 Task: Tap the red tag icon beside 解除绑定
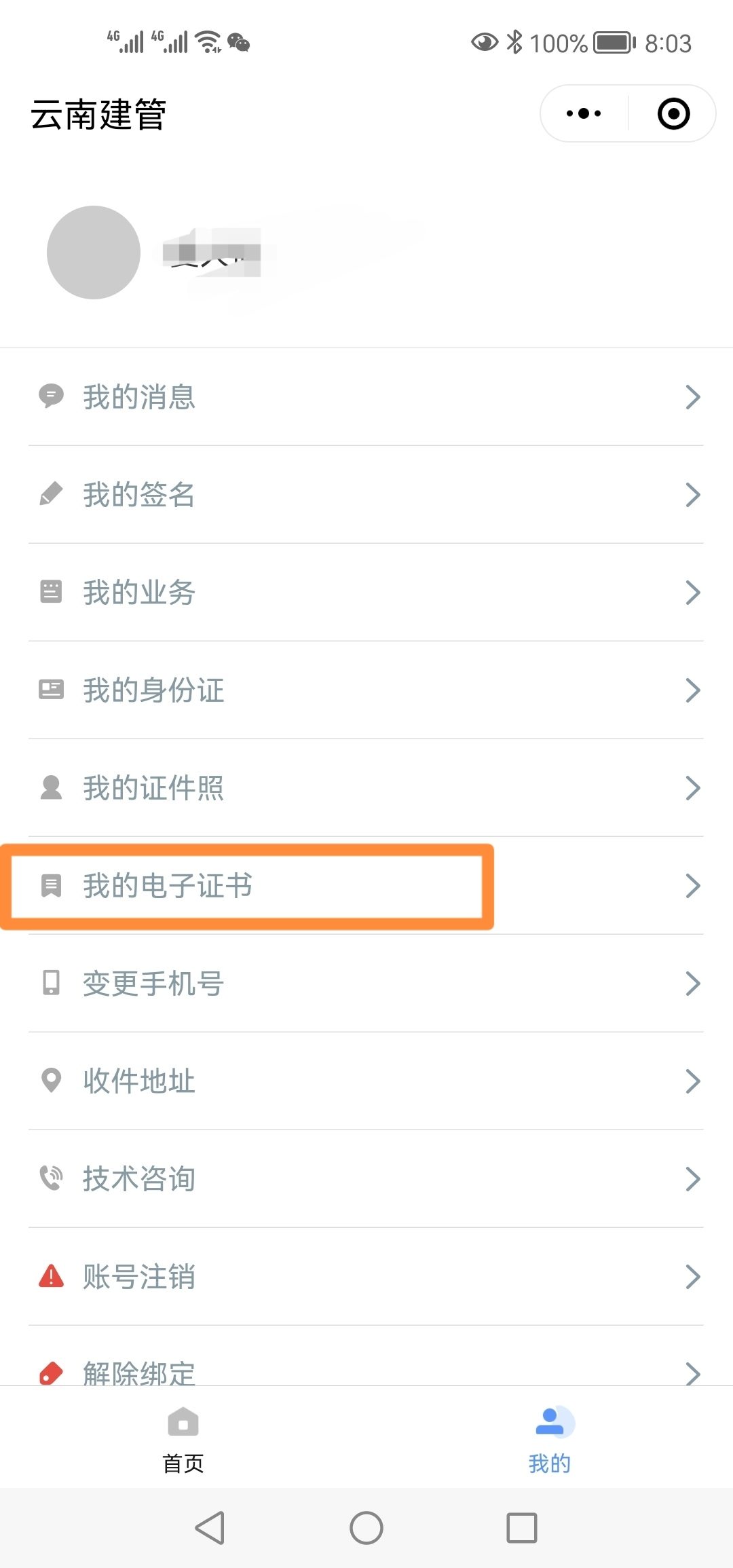(x=51, y=1373)
